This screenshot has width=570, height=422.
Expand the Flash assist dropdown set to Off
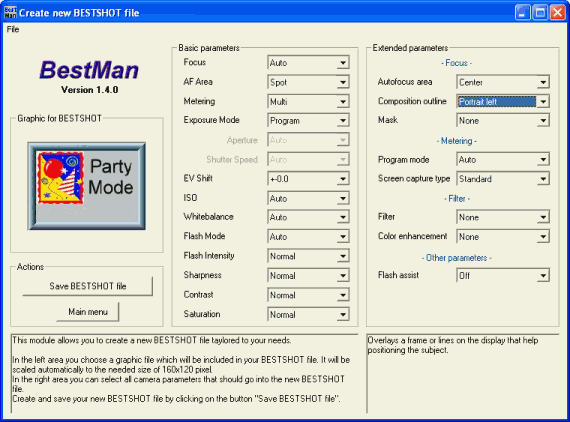pos(503,276)
